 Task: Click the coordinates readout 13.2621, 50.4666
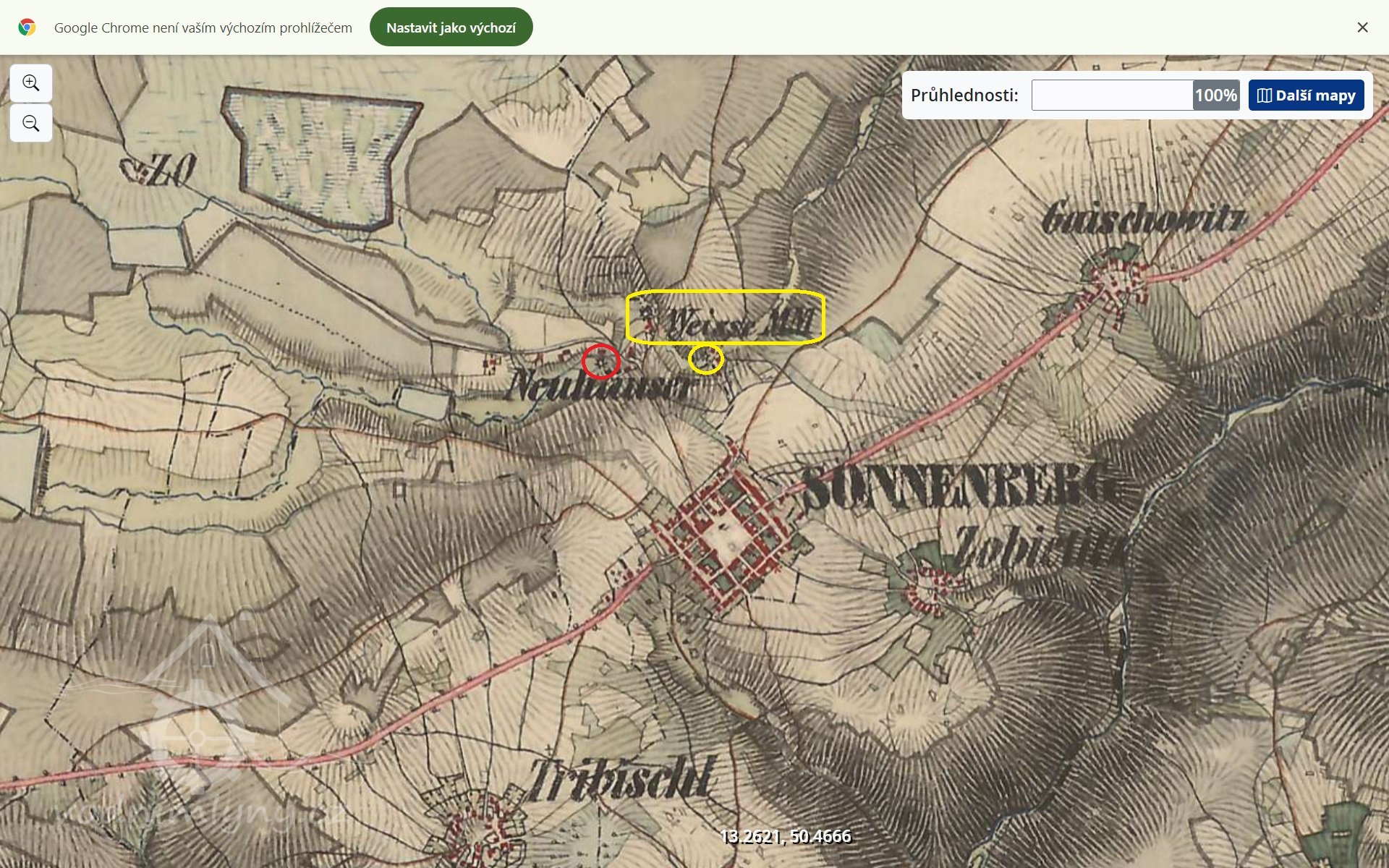tap(785, 836)
